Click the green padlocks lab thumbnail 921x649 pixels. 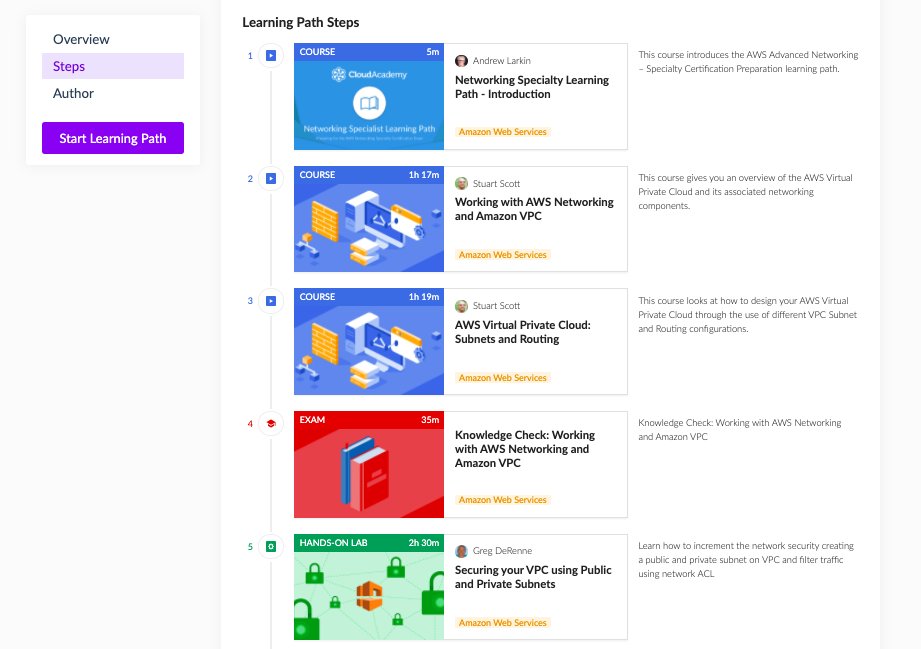(x=369, y=587)
